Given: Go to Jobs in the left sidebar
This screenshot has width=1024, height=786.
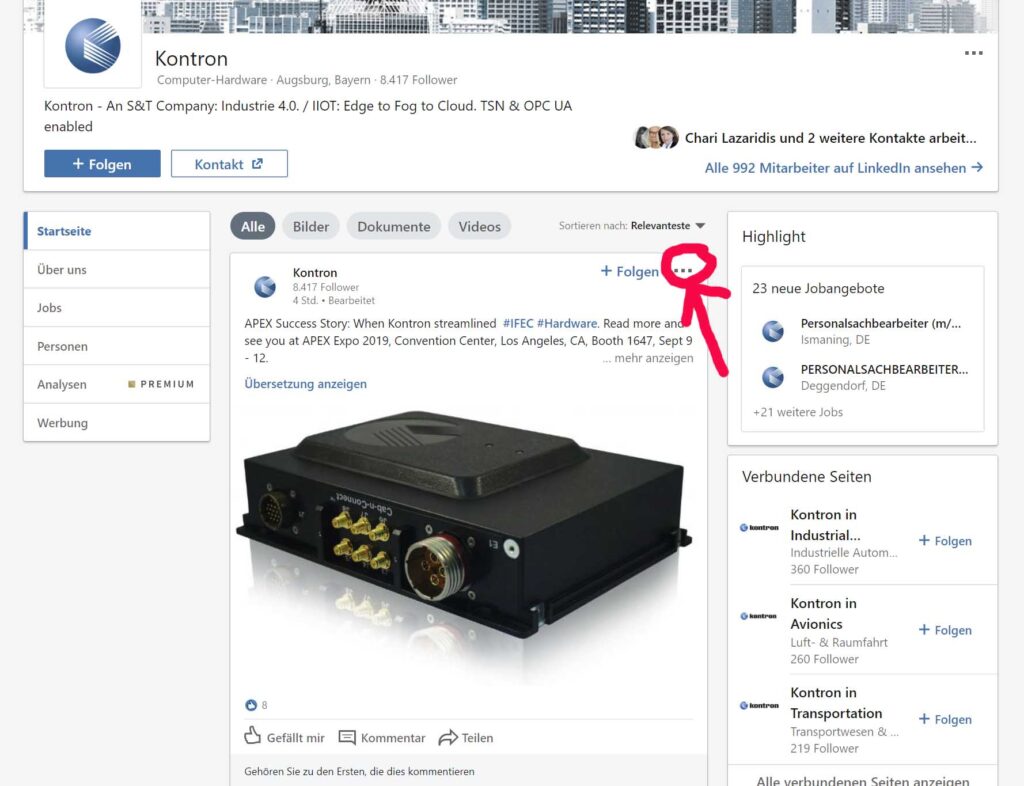Looking at the screenshot, I should point(50,308).
